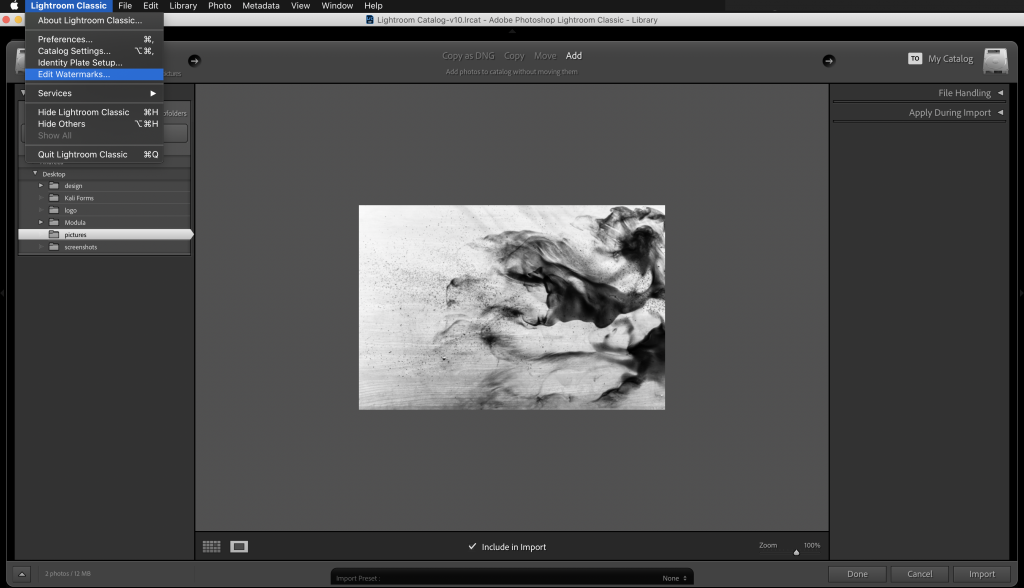Viewport: 1024px width, 588px height.
Task: Choose Hide Others menu item
Action: (x=94, y=124)
